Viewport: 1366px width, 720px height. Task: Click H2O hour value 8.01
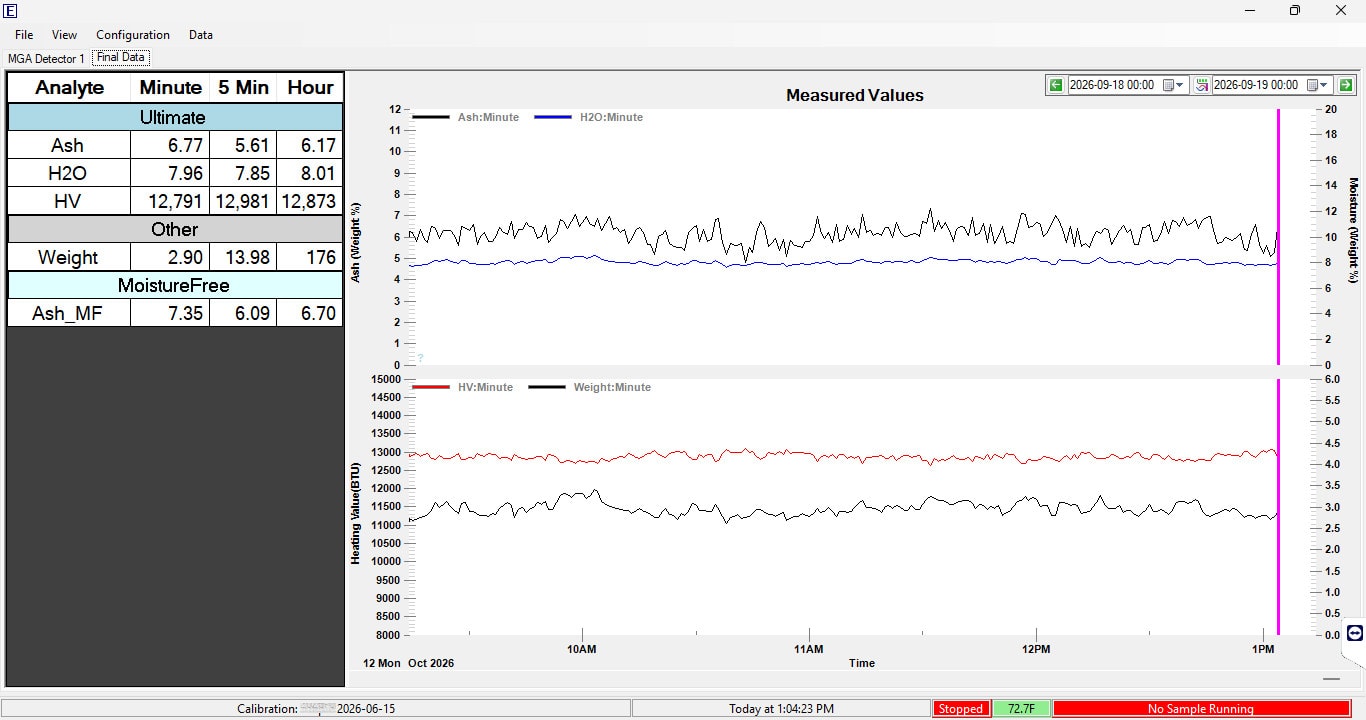(x=310, y=173)
